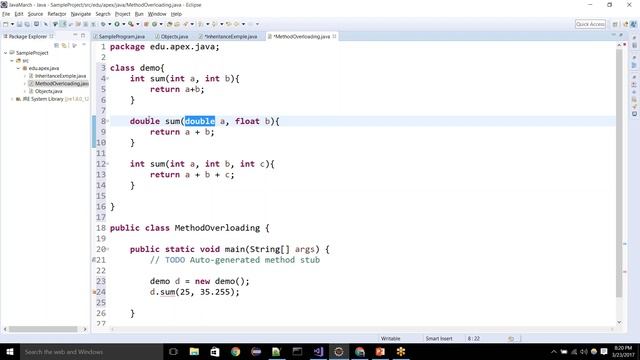Click the green Run toolbar button
The height and width of the screenshot is (360, 640).
click(117, 24)
